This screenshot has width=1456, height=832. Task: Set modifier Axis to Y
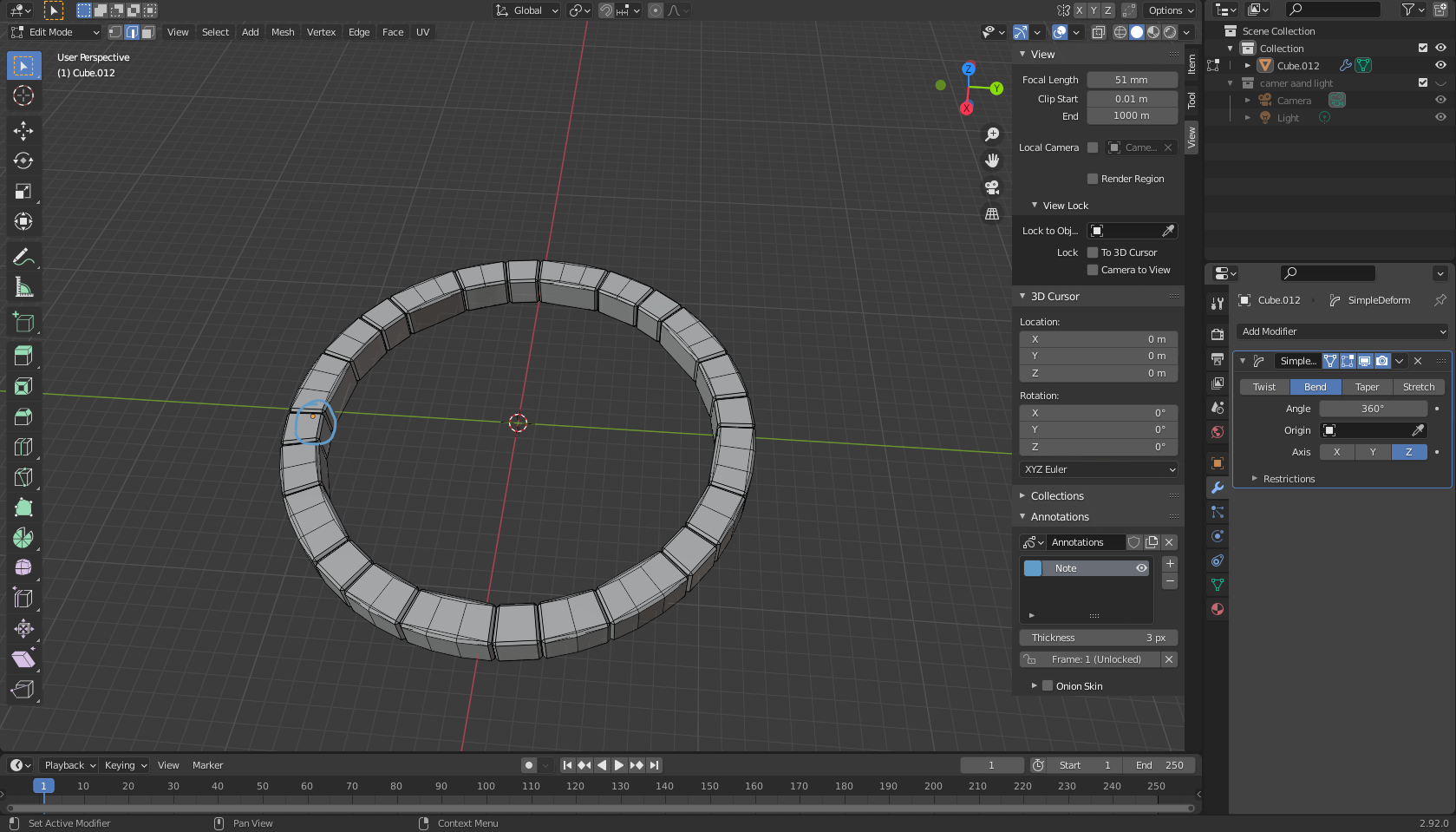[x=1373, y=452]
